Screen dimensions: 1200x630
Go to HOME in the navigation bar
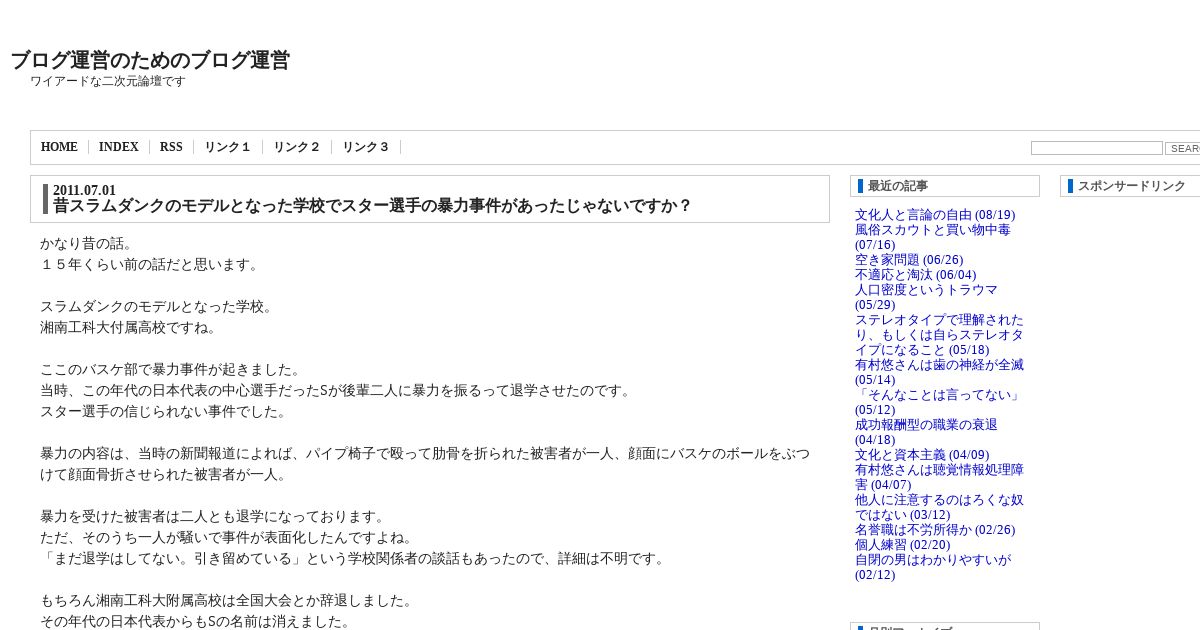coord(59,147)
